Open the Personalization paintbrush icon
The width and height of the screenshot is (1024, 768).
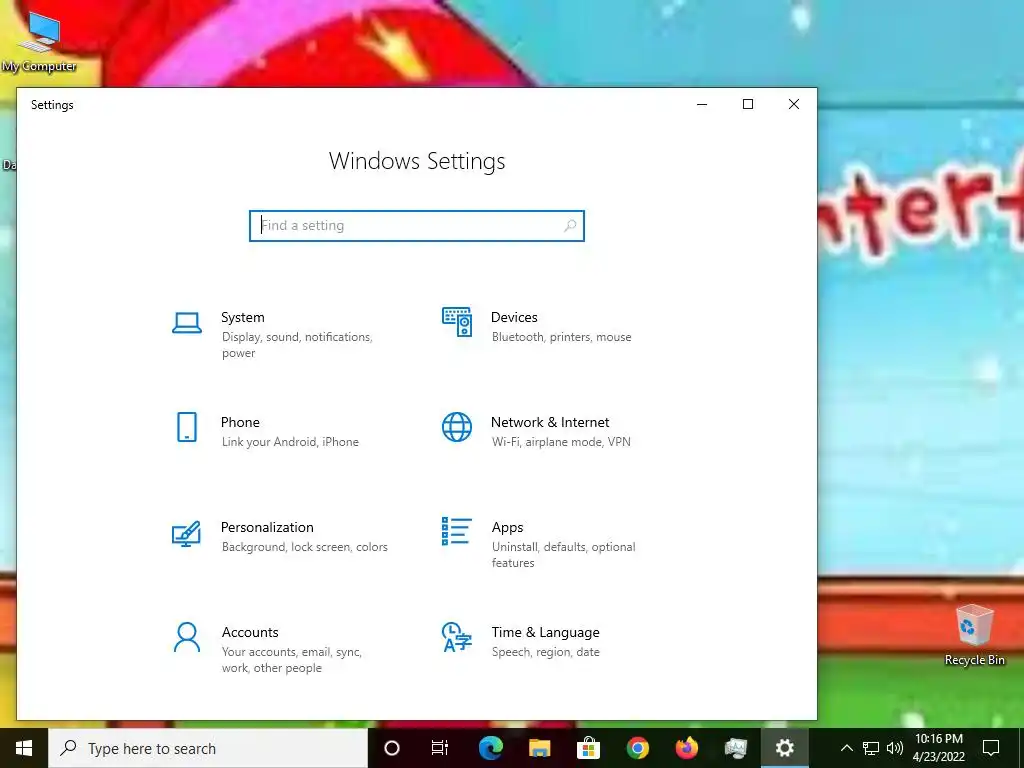[x=186, y=534]
